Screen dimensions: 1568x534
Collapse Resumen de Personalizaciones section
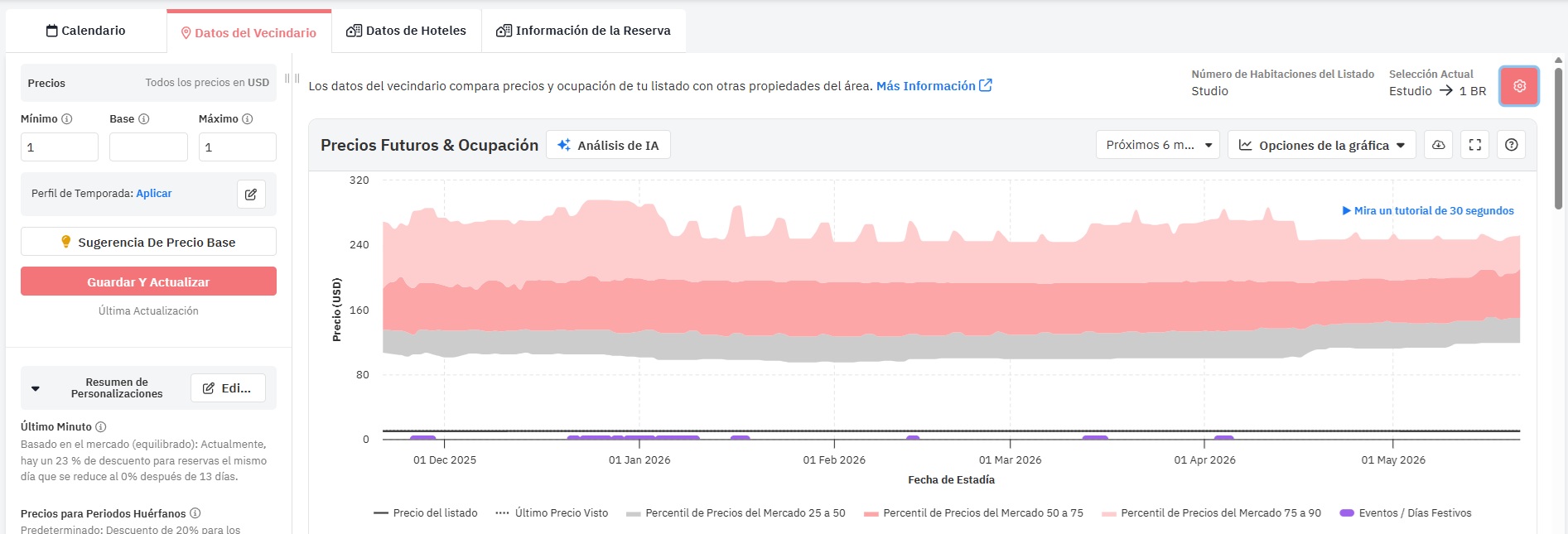pyautogui.click(x=36, y=388)
